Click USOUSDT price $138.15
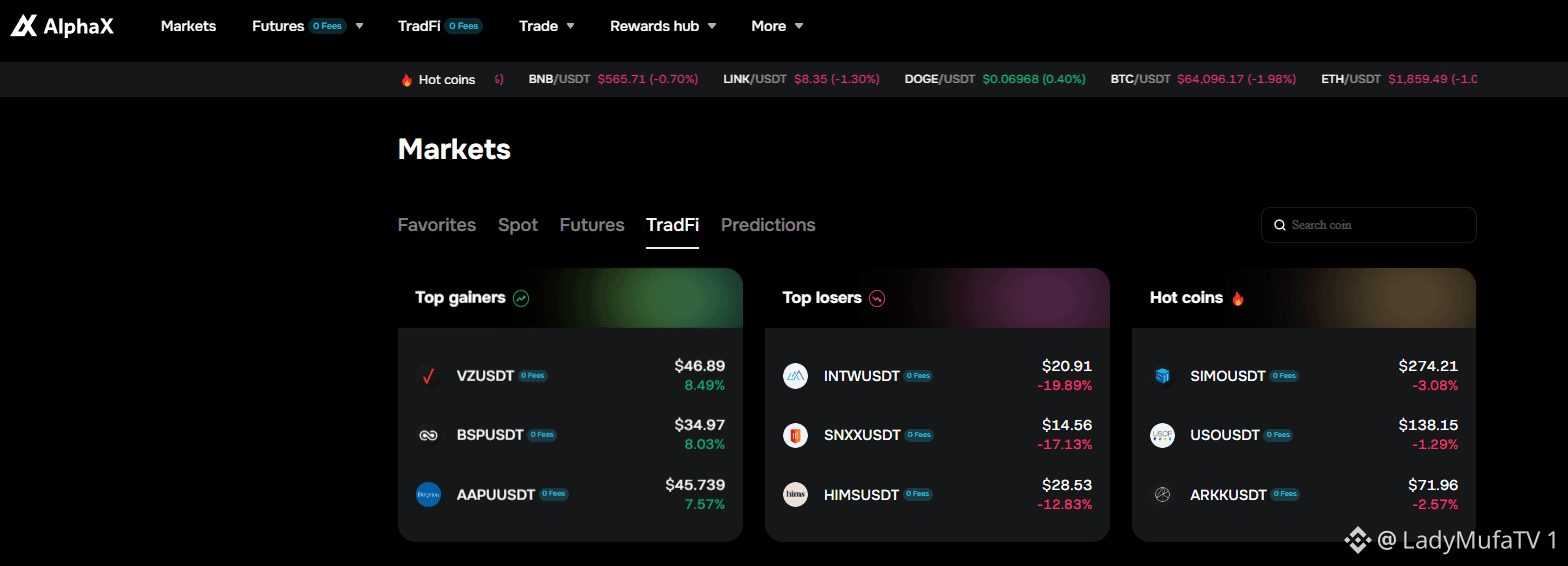Image resolution: width=1568 pixels, height=566 pixels. click(x=1428, y=425)
